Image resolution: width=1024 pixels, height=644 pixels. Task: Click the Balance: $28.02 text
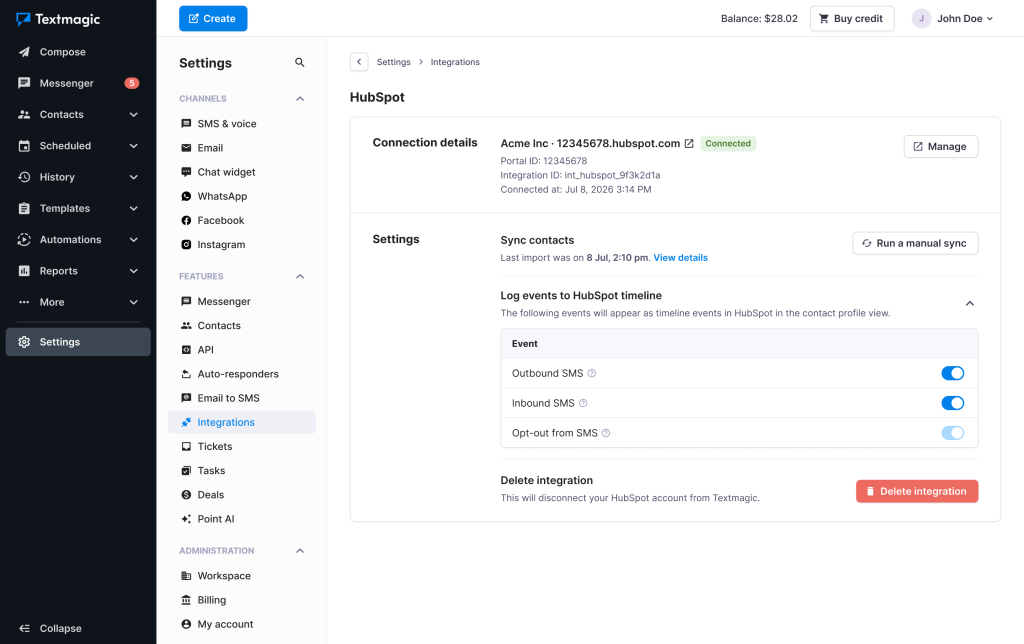(759, 18)
